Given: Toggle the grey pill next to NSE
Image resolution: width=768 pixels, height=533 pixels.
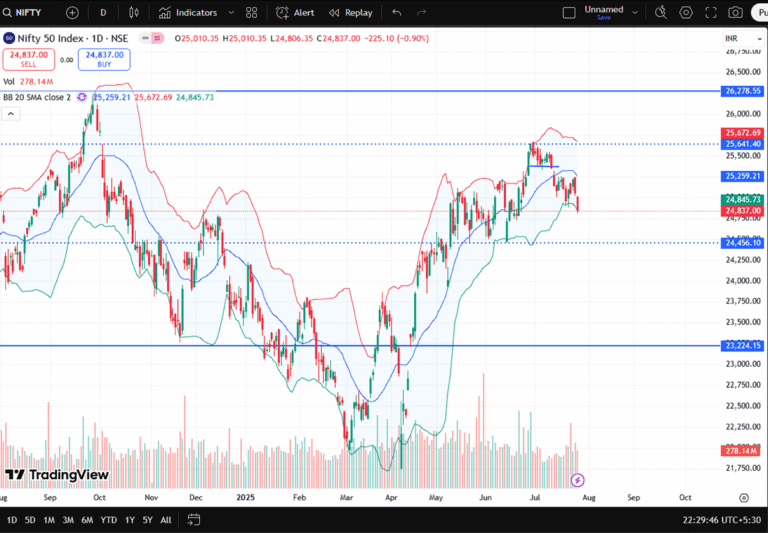Looking at the screenshot, I should (145, 38).
